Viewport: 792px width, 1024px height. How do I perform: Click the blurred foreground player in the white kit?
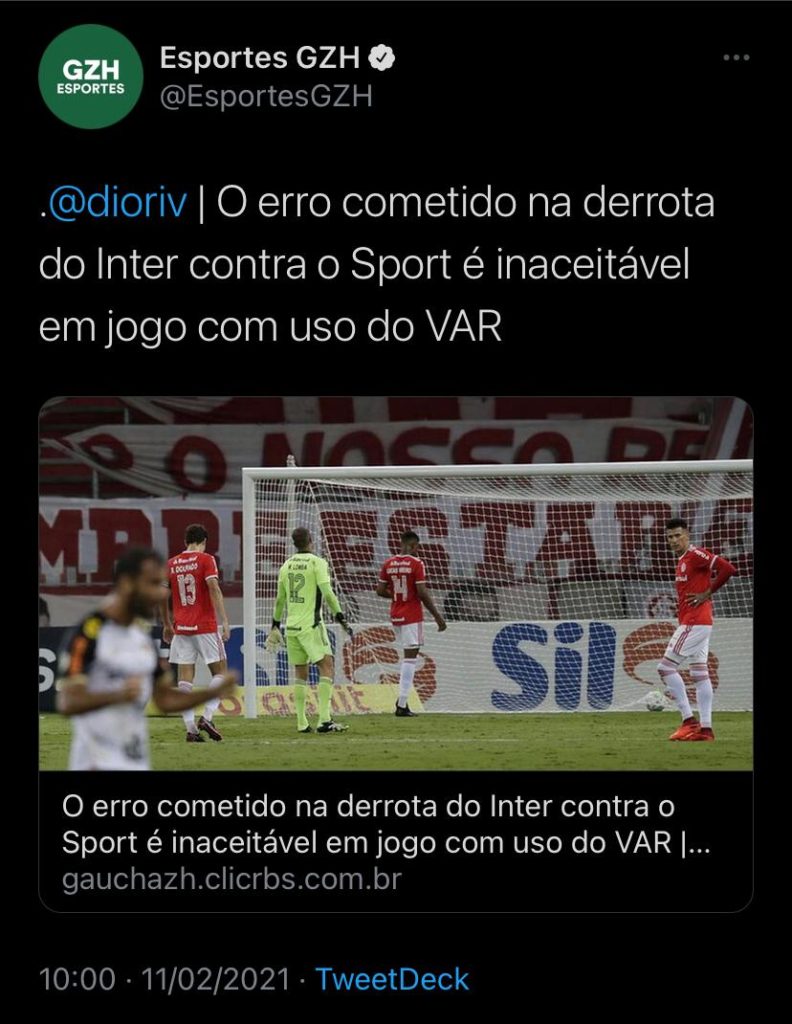point(124,660)
